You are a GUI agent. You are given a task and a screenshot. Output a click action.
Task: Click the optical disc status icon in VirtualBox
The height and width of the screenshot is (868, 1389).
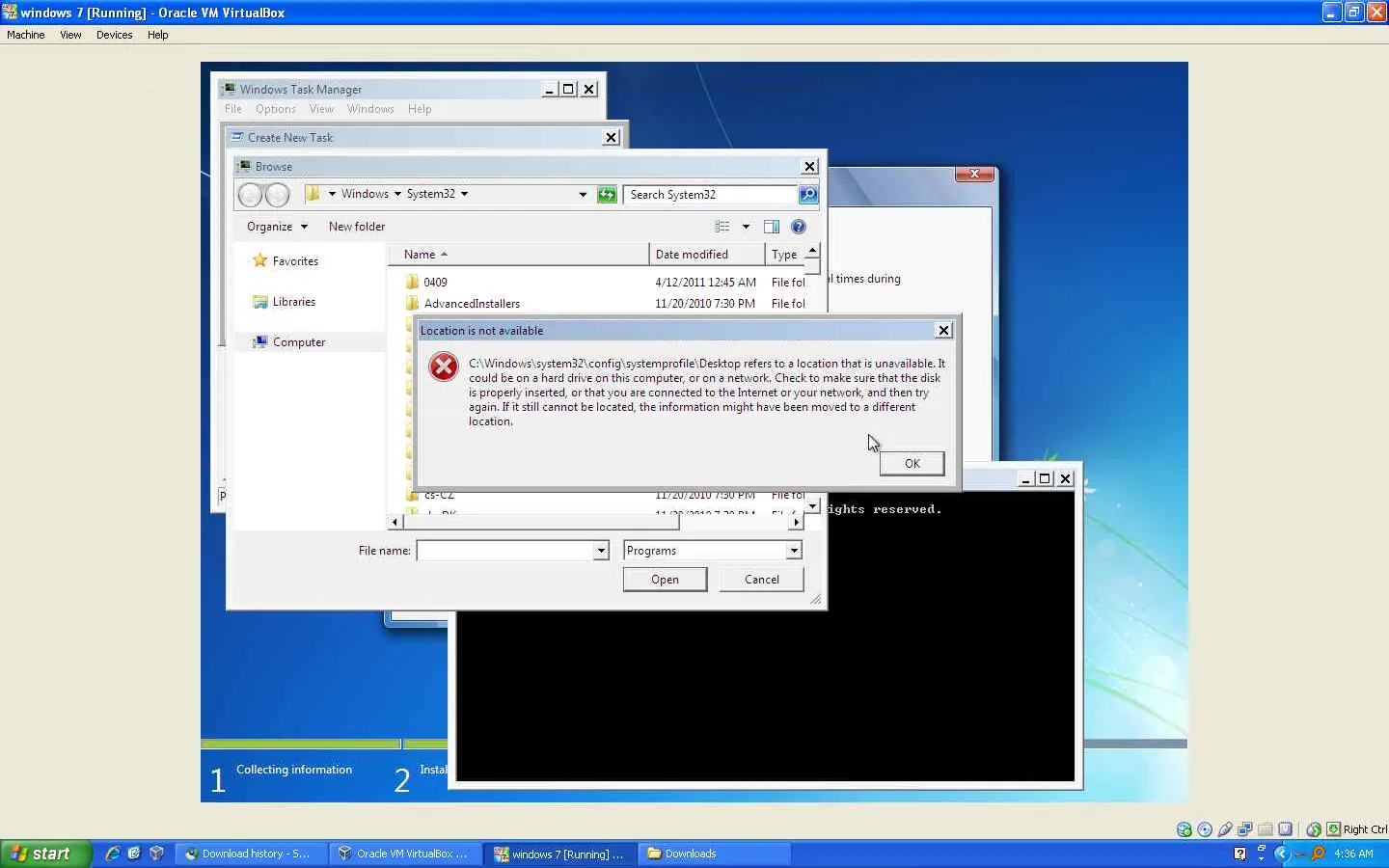[x=1205, y=829]
